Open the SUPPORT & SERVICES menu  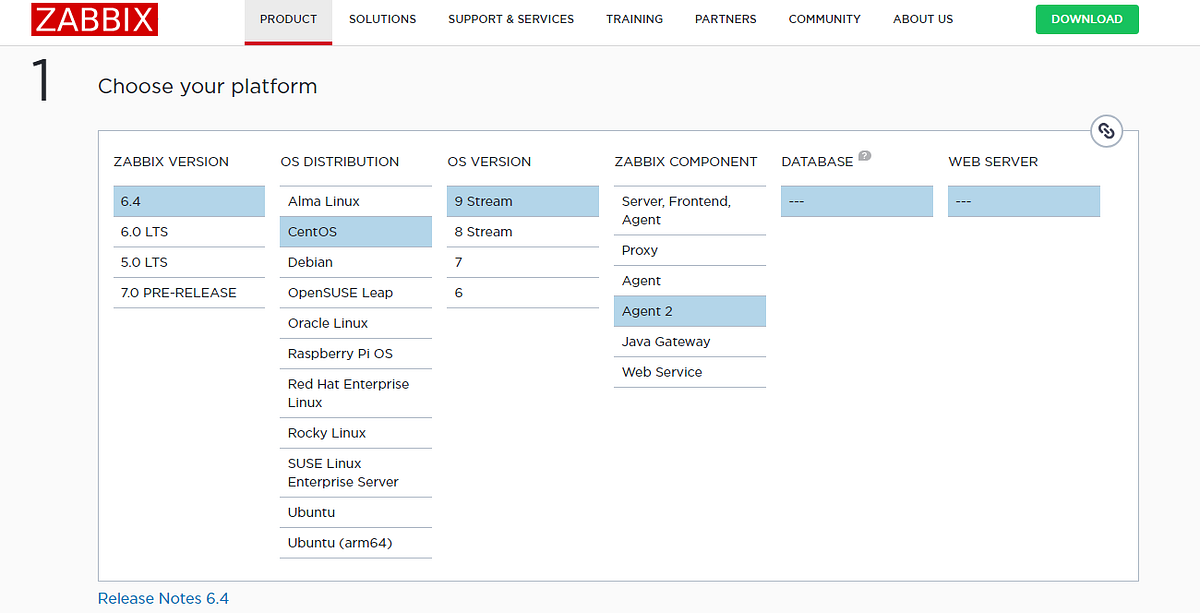(511, 18)
